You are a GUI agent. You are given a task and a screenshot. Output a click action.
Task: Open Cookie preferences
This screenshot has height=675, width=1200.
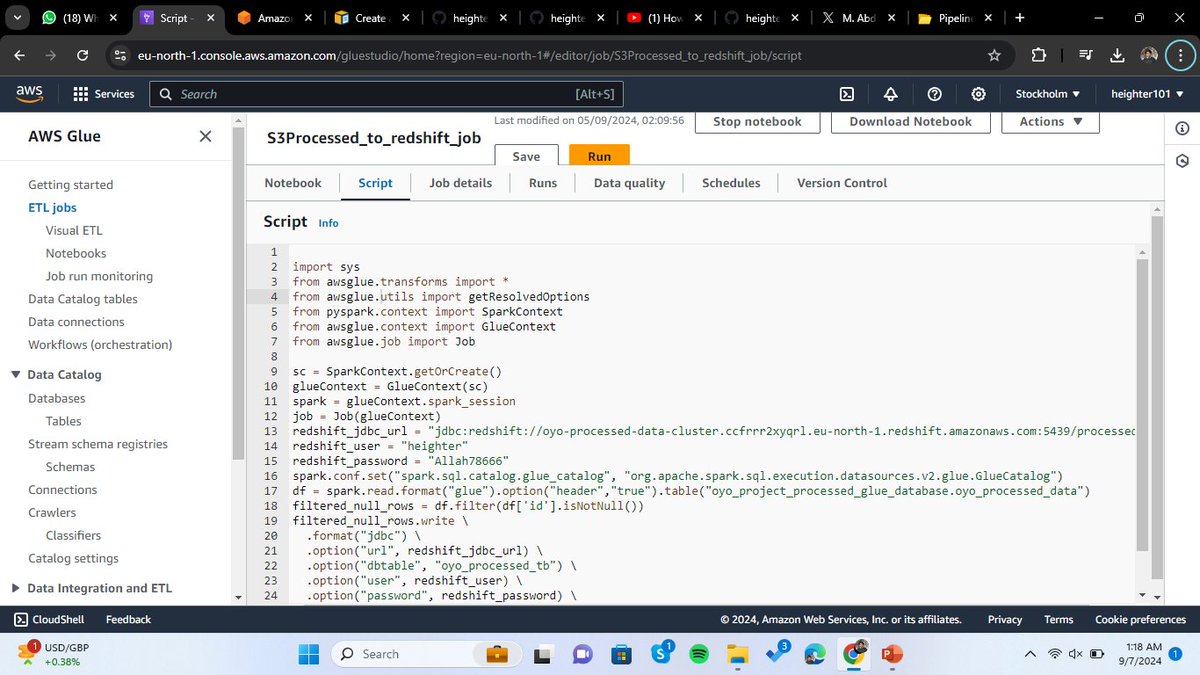point(1140,620)
